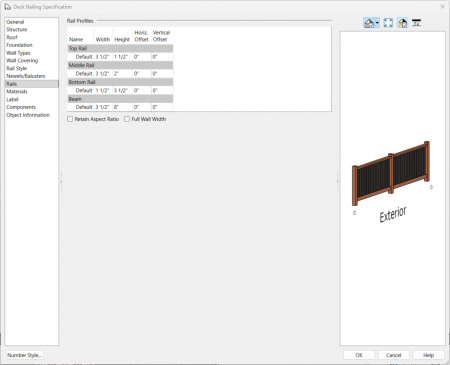Click the Name column header
Screen dimensions: 450x365
[81, 36]
